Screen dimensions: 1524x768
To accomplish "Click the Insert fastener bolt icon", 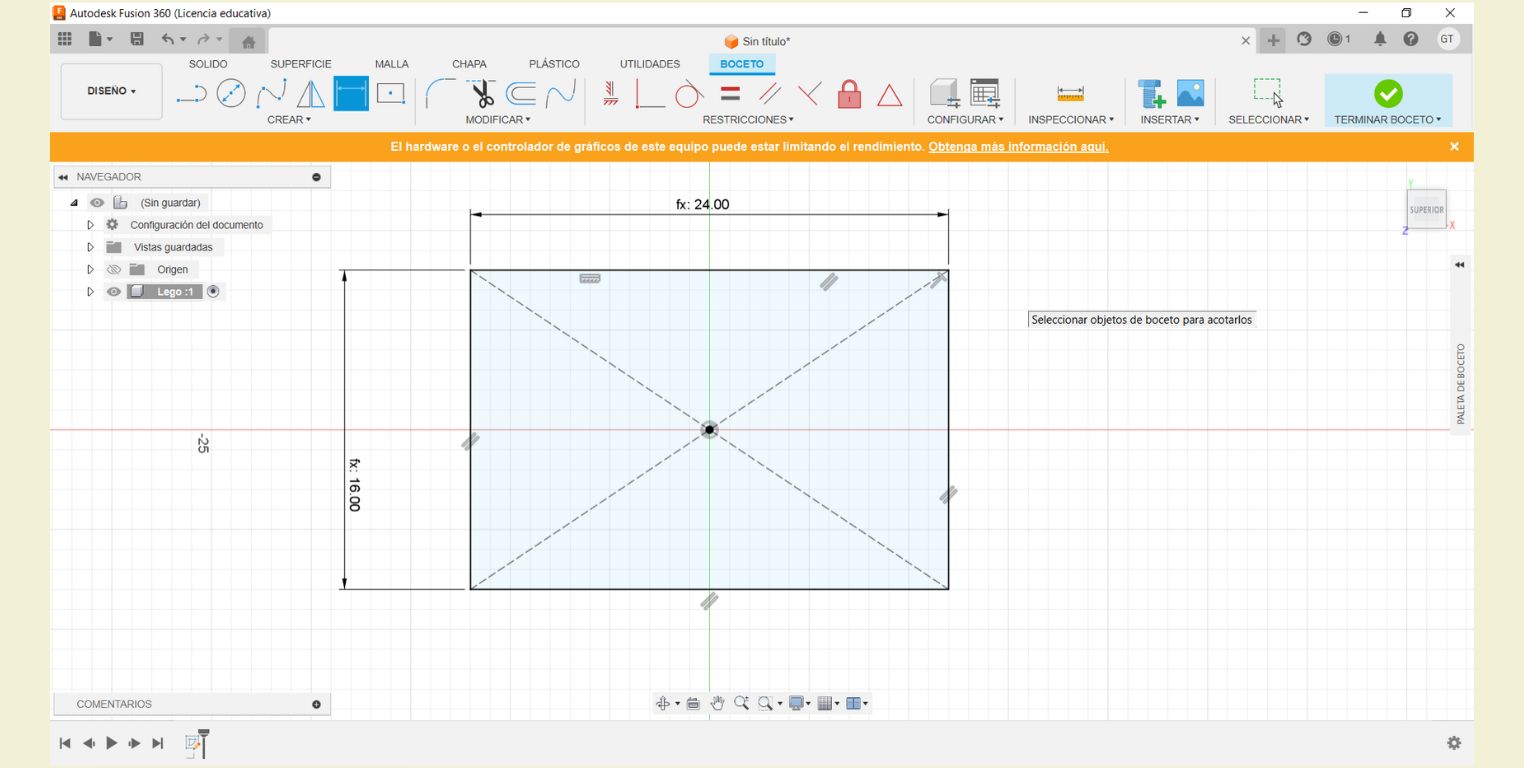I will point(1152,94).
